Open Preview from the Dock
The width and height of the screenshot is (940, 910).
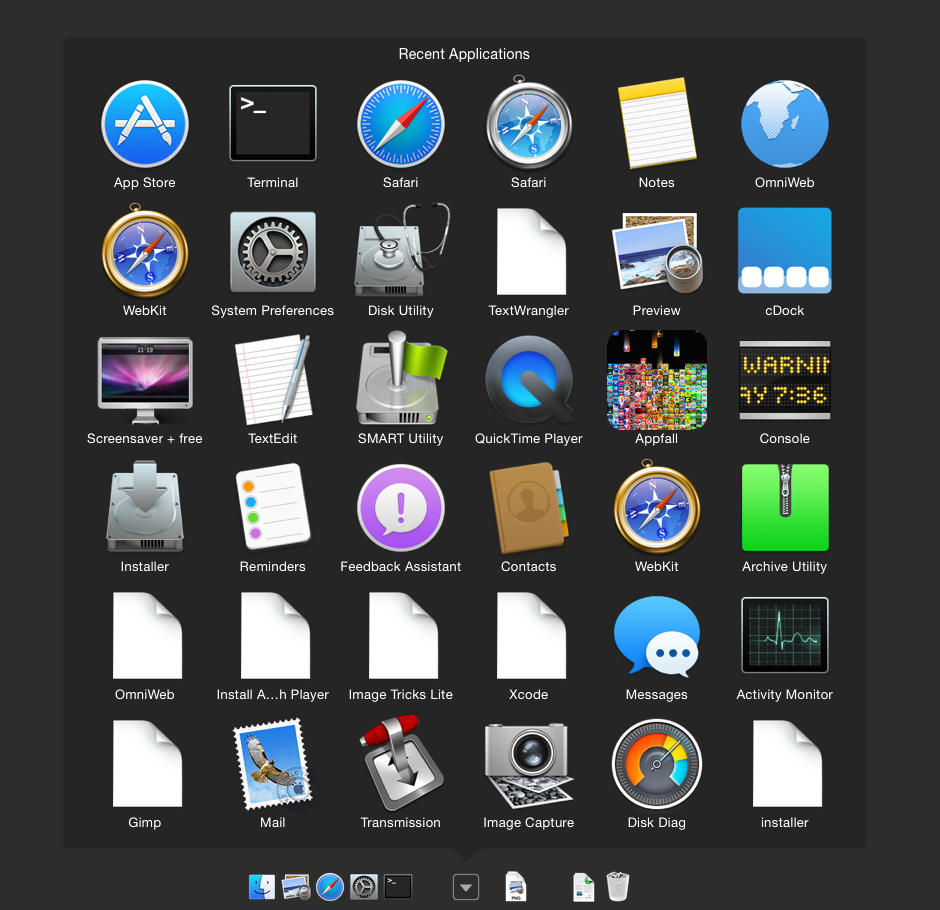(x=296, y=887)
